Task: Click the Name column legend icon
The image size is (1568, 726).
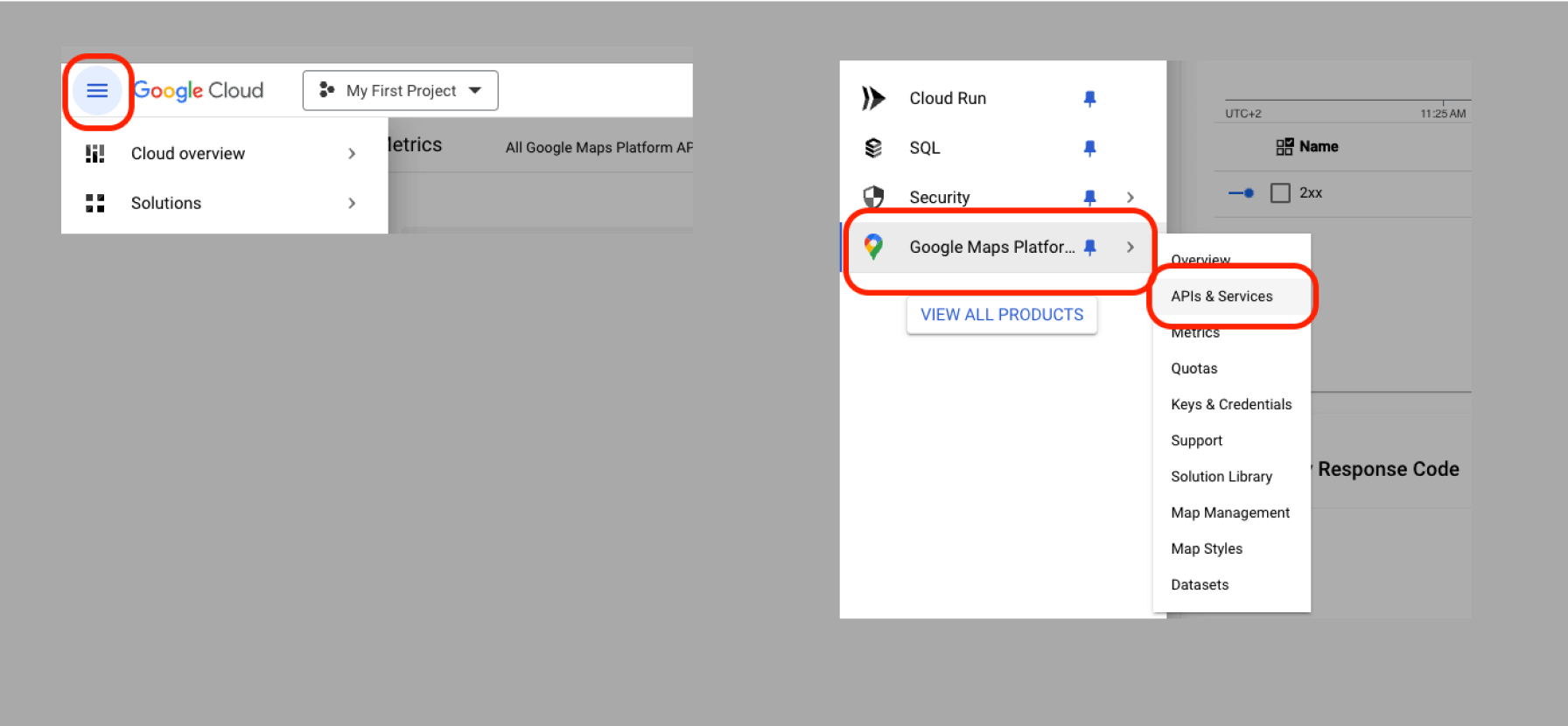Action: click(x=1284, y=147)
